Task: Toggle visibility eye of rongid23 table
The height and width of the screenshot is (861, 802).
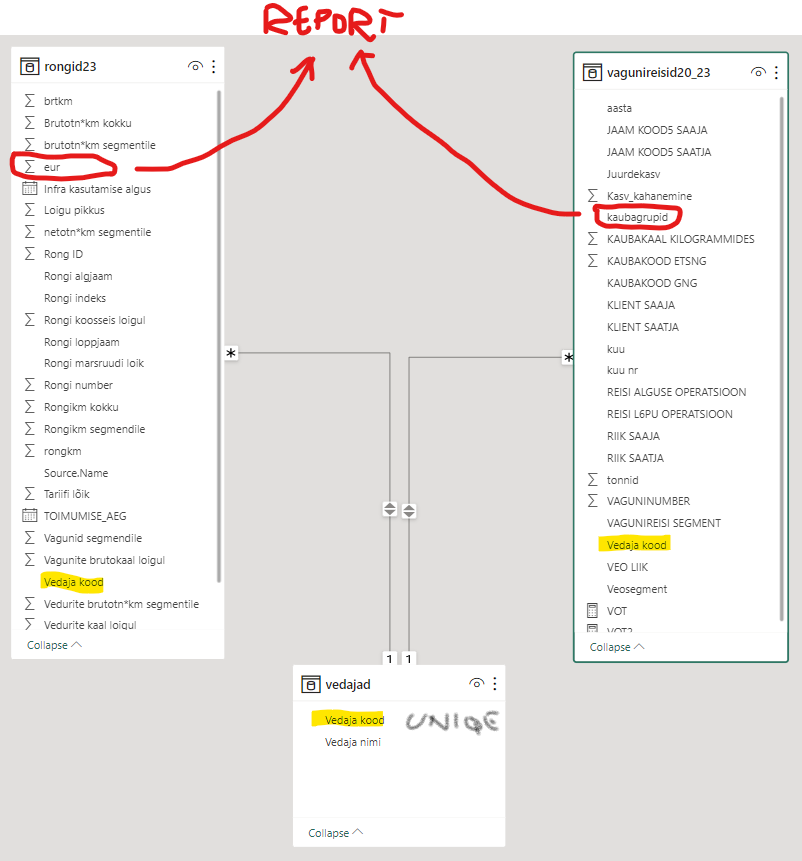Action: click(x=195, y=66)
